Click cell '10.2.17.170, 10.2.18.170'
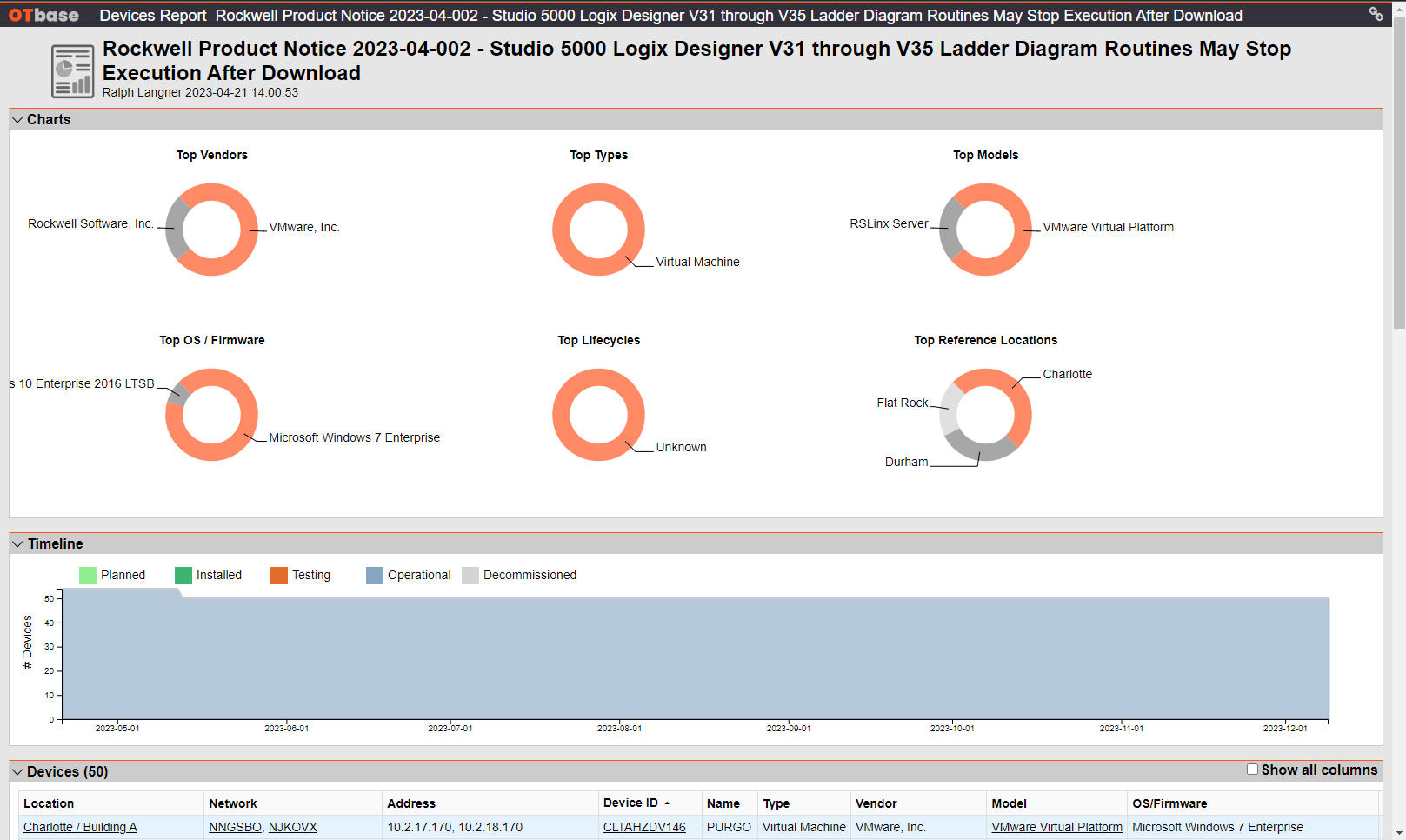 455,827
